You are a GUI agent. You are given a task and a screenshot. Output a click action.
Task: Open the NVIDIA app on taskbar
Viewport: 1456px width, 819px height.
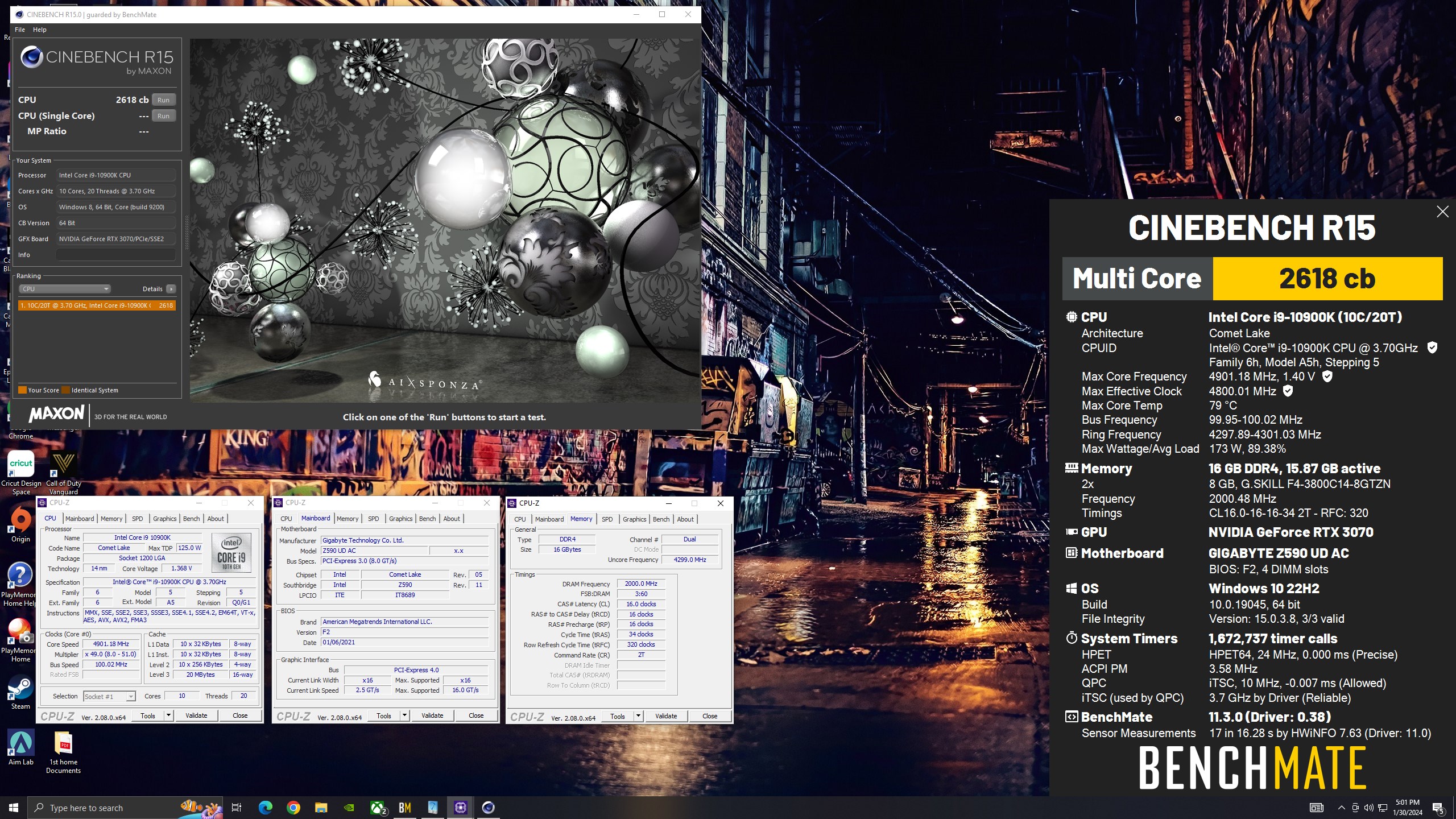349,808
